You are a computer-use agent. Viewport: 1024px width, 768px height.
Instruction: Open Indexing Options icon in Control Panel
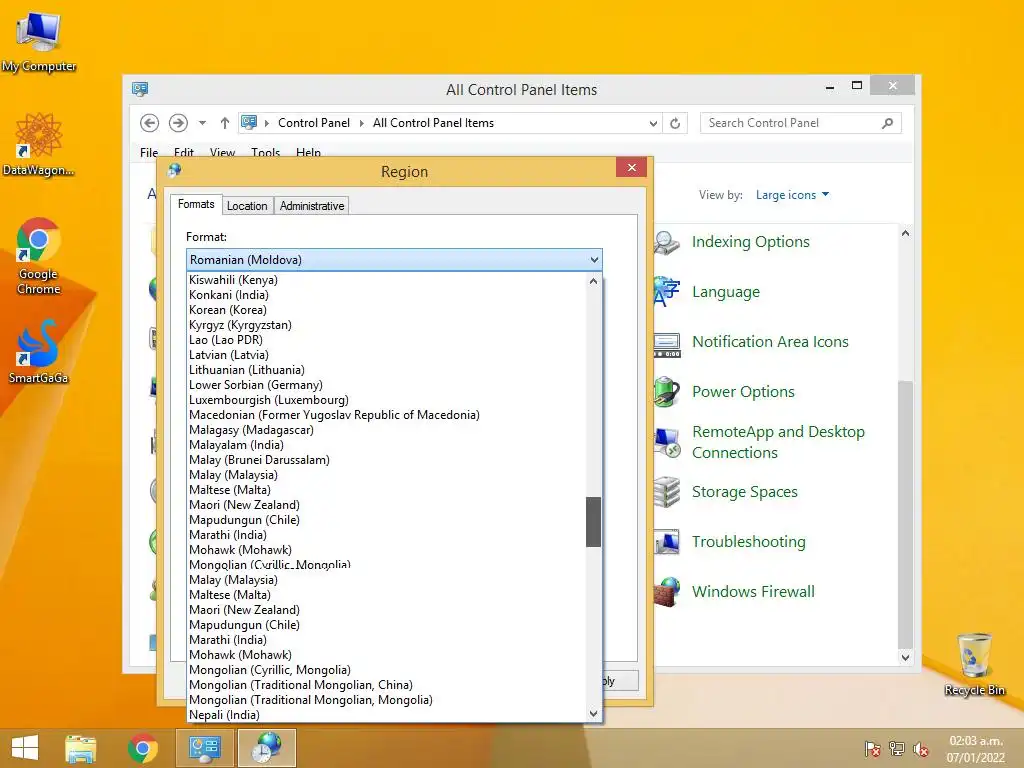[667, 242]
